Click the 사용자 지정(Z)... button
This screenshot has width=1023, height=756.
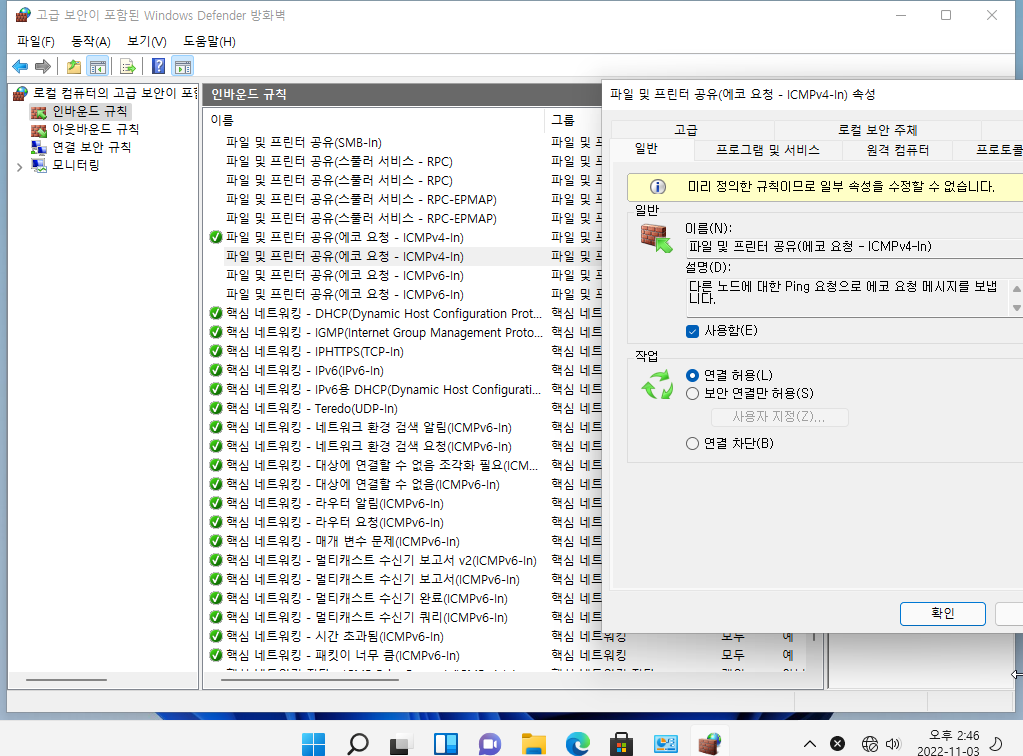pyautogui.click(x=780, y=417)
